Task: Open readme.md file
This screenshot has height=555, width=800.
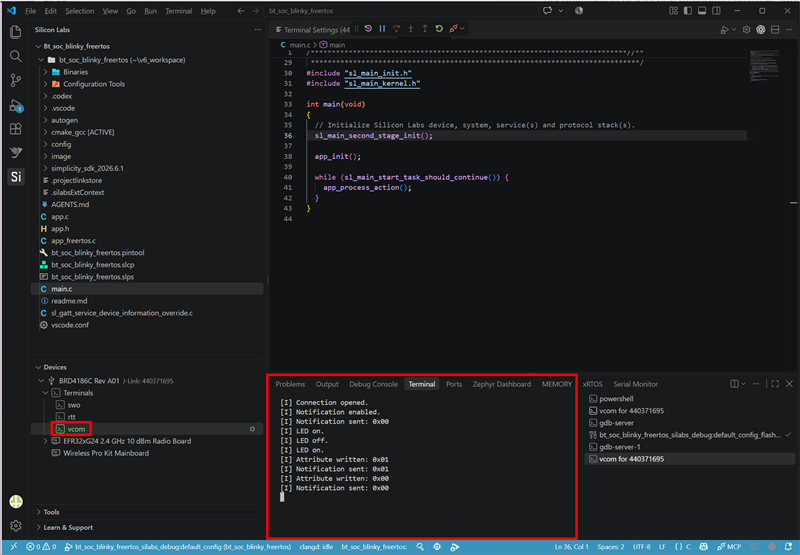Action: 69,301
